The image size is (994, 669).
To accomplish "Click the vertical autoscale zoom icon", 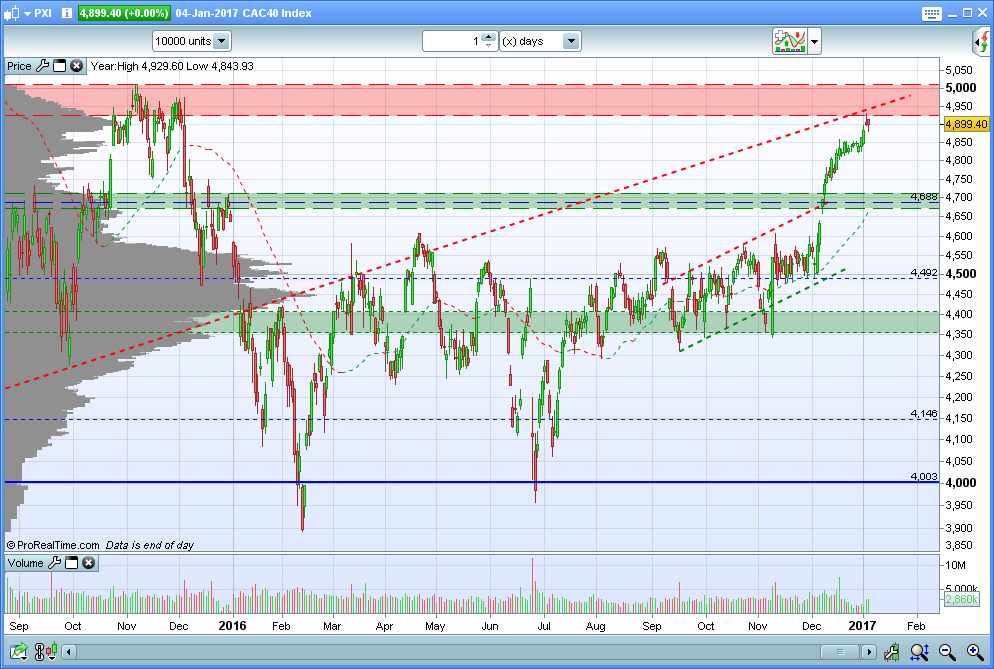I will (920, 651).
